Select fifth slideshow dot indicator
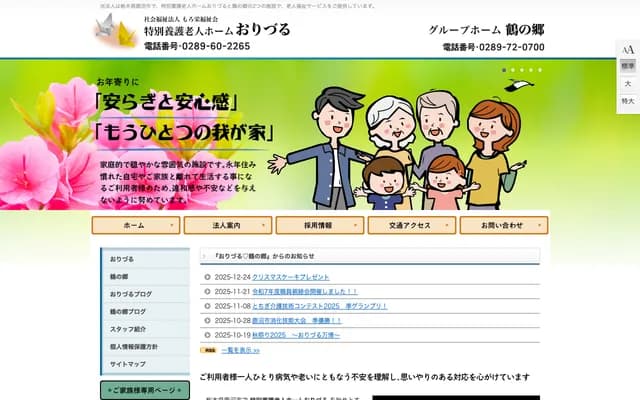This screenshot has height=400, width=640. coord(540,70)
